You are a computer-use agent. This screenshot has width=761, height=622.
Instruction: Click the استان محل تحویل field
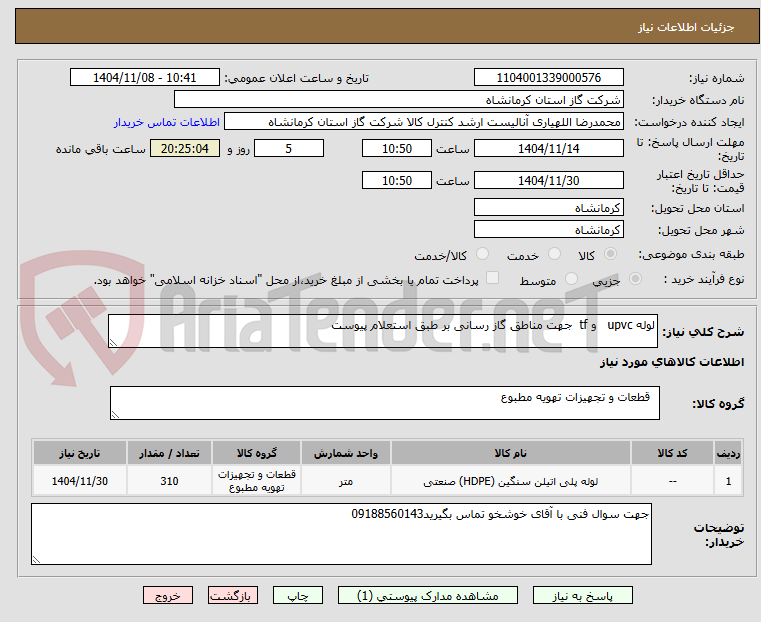tap(548, 208)
